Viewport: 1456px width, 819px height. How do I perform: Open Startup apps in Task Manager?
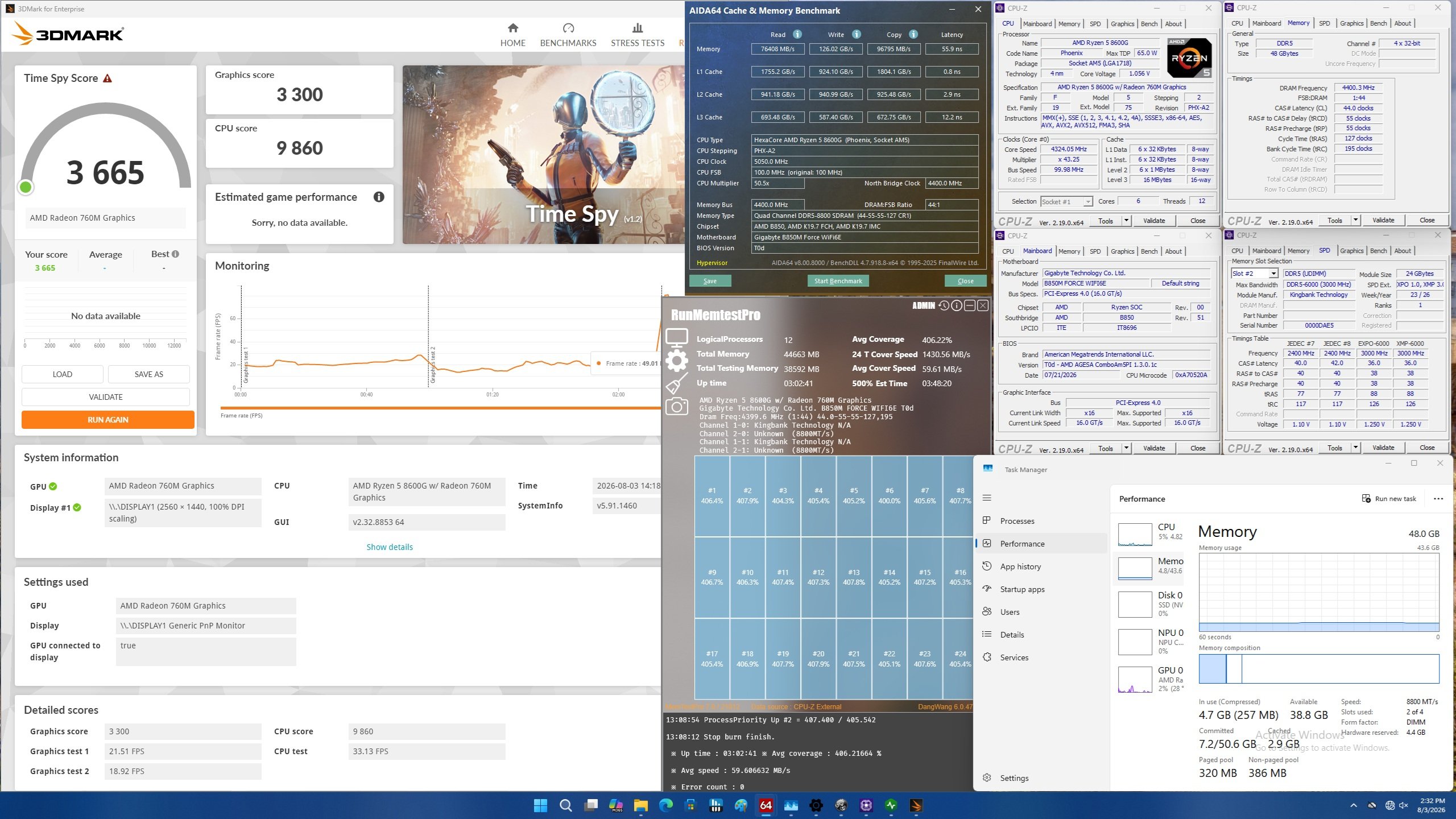point(1041,589)
